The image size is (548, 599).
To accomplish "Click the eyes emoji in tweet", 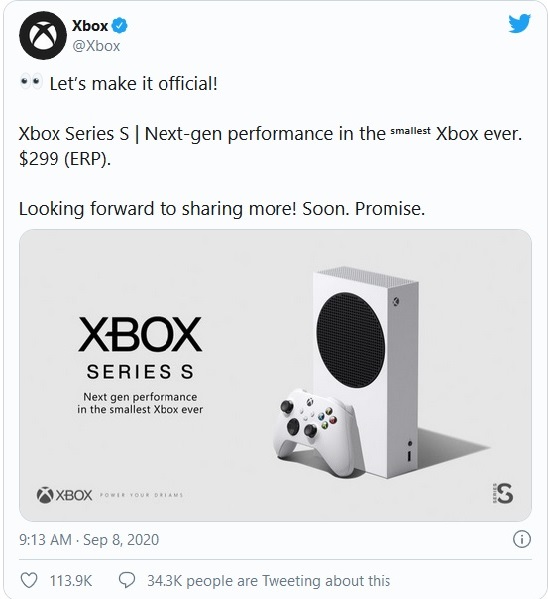I will coord(31,83).
